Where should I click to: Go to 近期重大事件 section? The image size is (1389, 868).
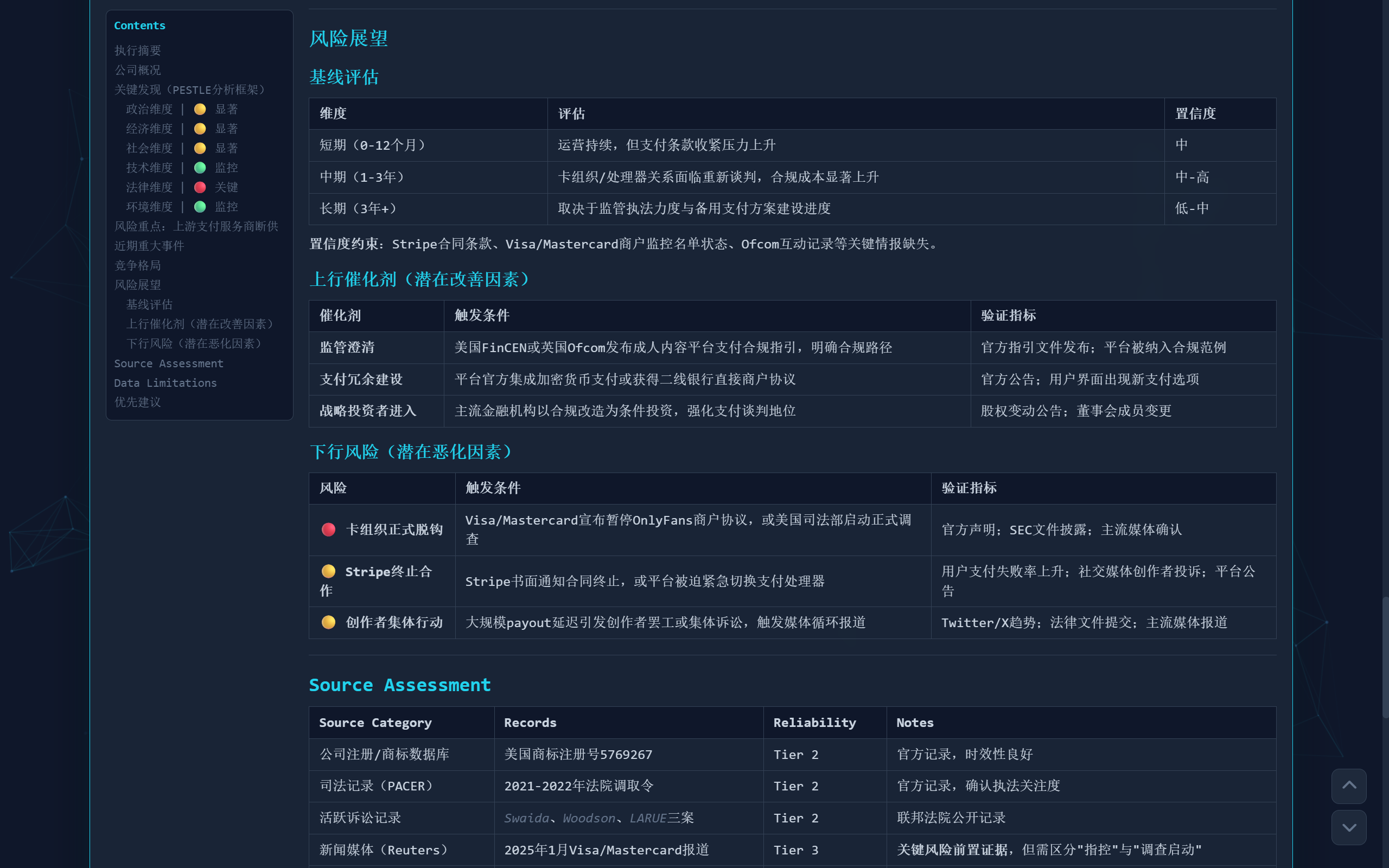coord(149,246)
